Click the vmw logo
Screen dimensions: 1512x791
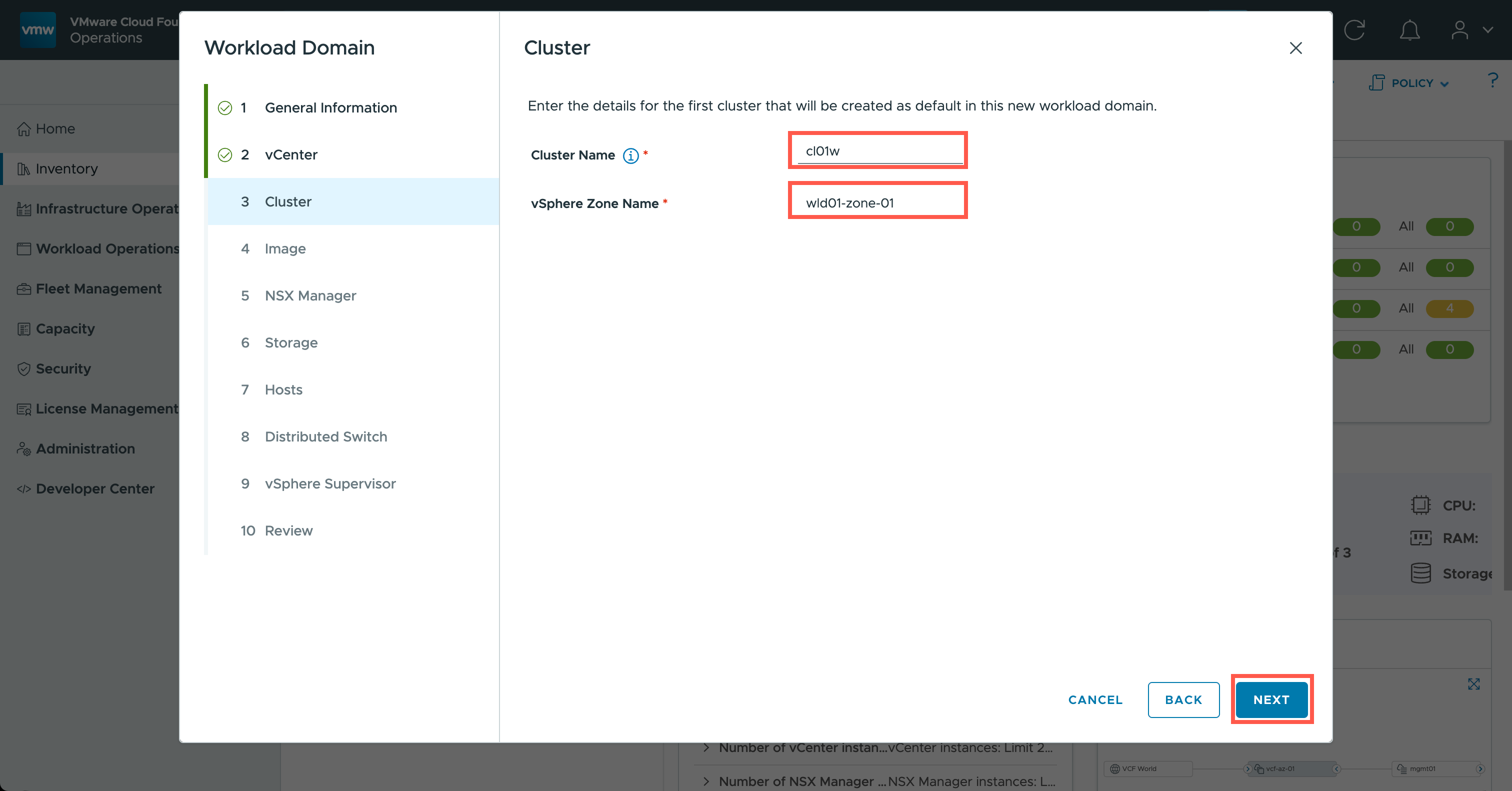(x=37, y=30)
